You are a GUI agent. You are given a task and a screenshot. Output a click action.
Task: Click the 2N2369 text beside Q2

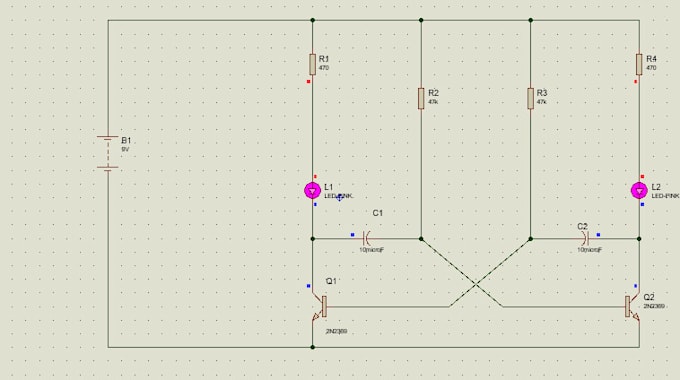tap(654, 306)
